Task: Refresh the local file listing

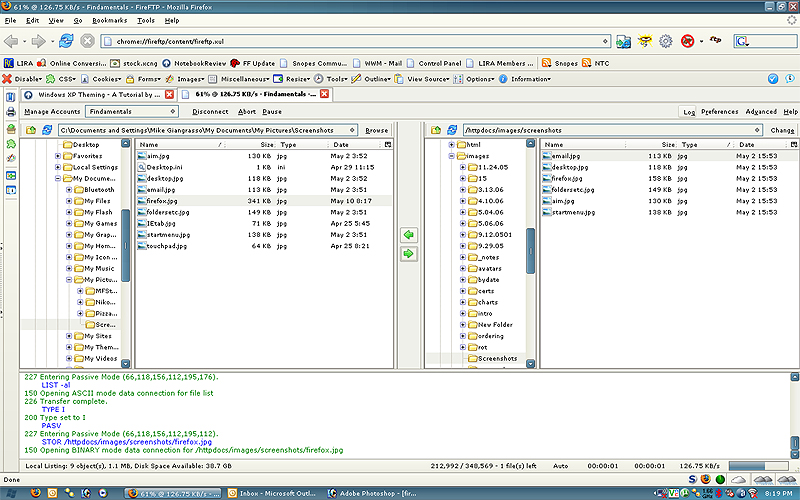Action: pyautogui.click(x=47, y=130)
